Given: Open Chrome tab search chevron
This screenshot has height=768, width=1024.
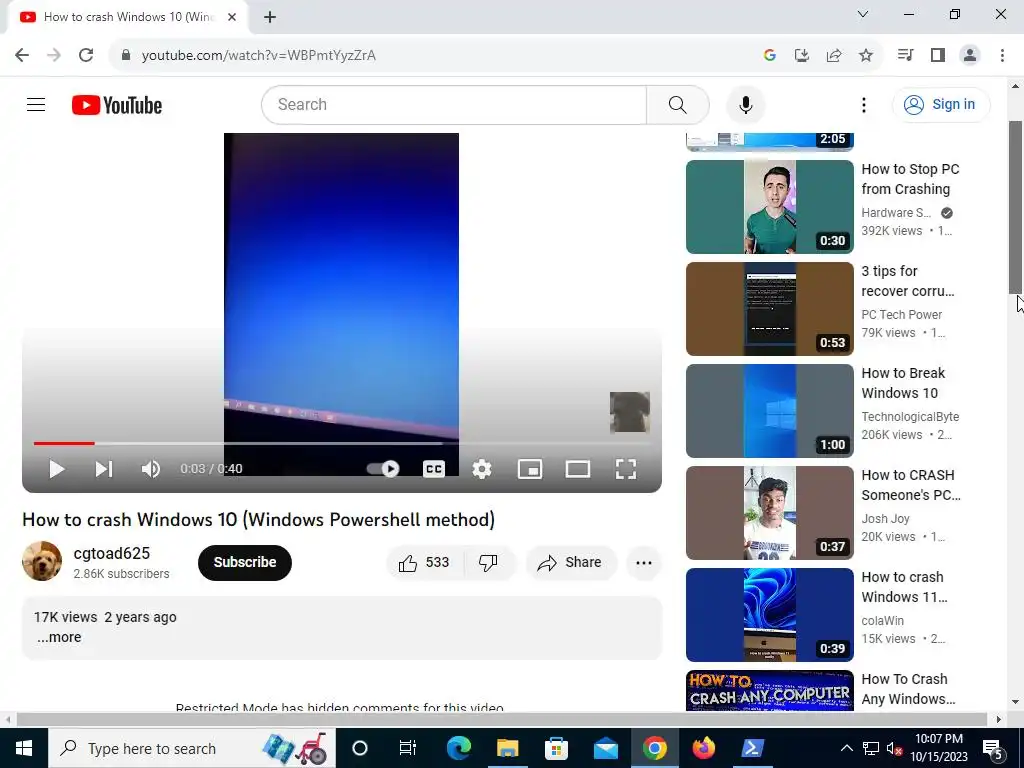Looking at the screenshot, I should point(863,14).
